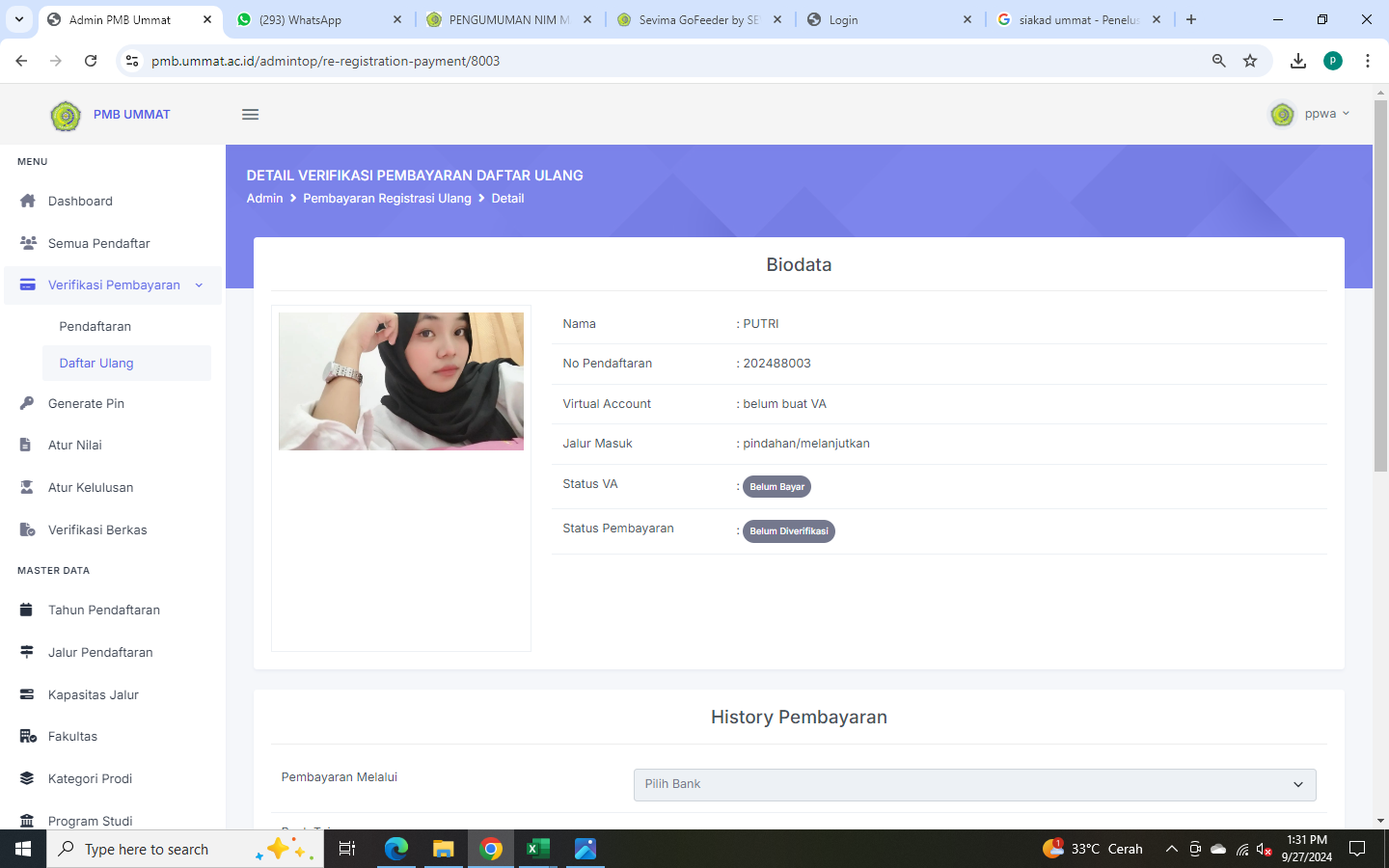Viewport: 1389px width, 868px height.
Task: Click the Verifikasi Berkas file icon
Action: [27, 529]
